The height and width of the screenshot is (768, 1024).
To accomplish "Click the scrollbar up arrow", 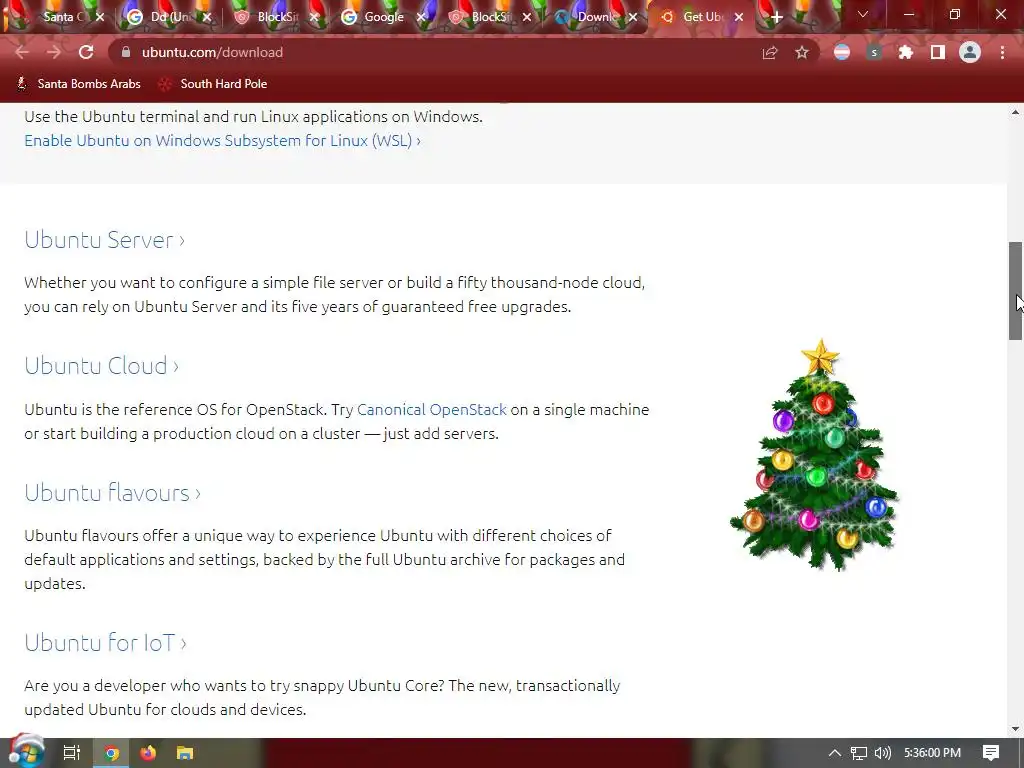I will pyautogui.click(x=1015, y=112).
